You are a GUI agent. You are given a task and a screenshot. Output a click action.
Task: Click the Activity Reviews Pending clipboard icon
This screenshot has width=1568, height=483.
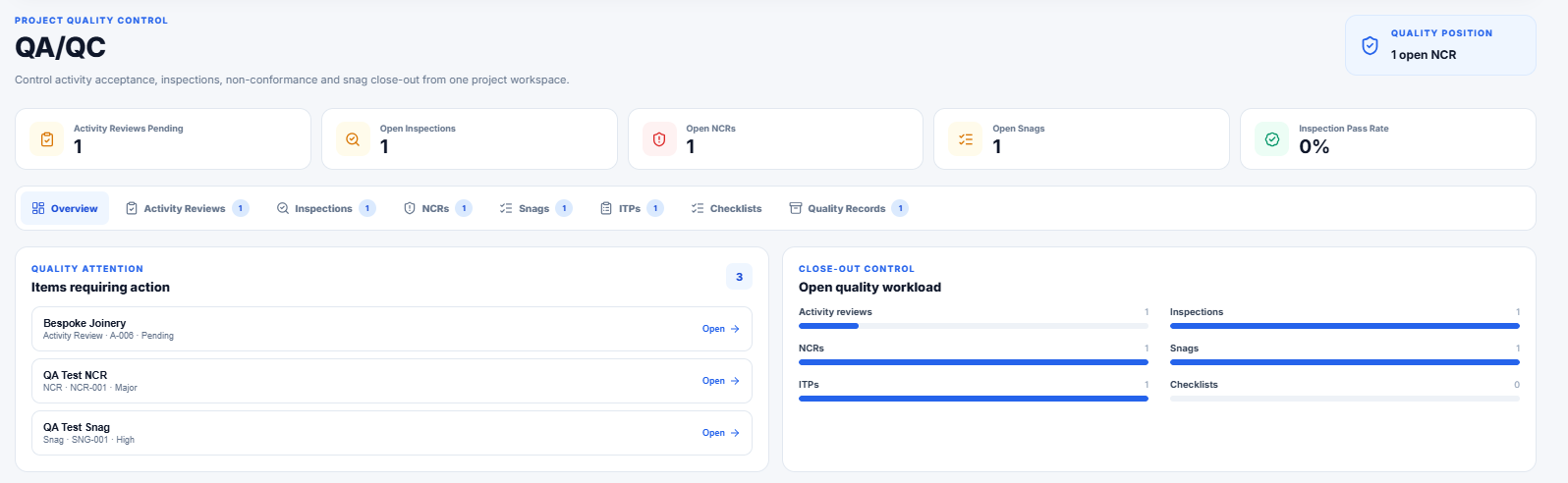click(46, 139)
